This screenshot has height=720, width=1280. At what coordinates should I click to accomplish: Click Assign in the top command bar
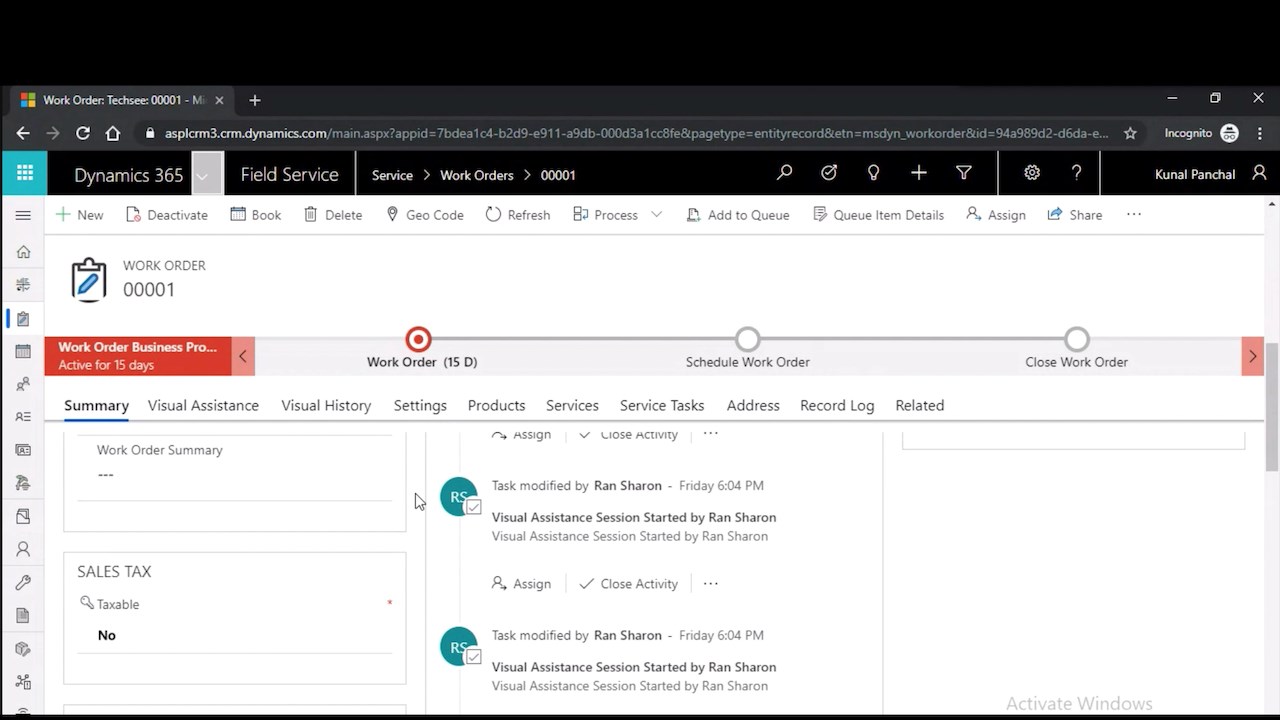pyautogui.click(x=995, y=215)
